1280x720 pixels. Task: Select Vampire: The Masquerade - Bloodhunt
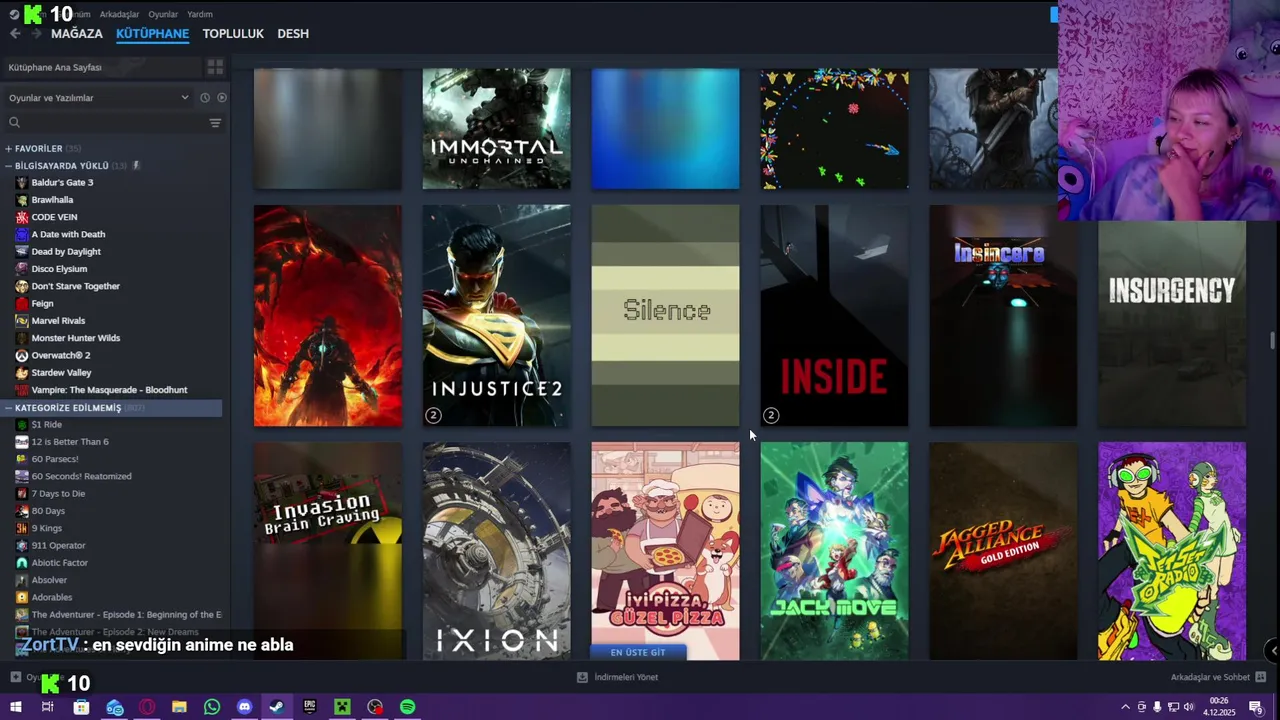(x=109, y=390)
